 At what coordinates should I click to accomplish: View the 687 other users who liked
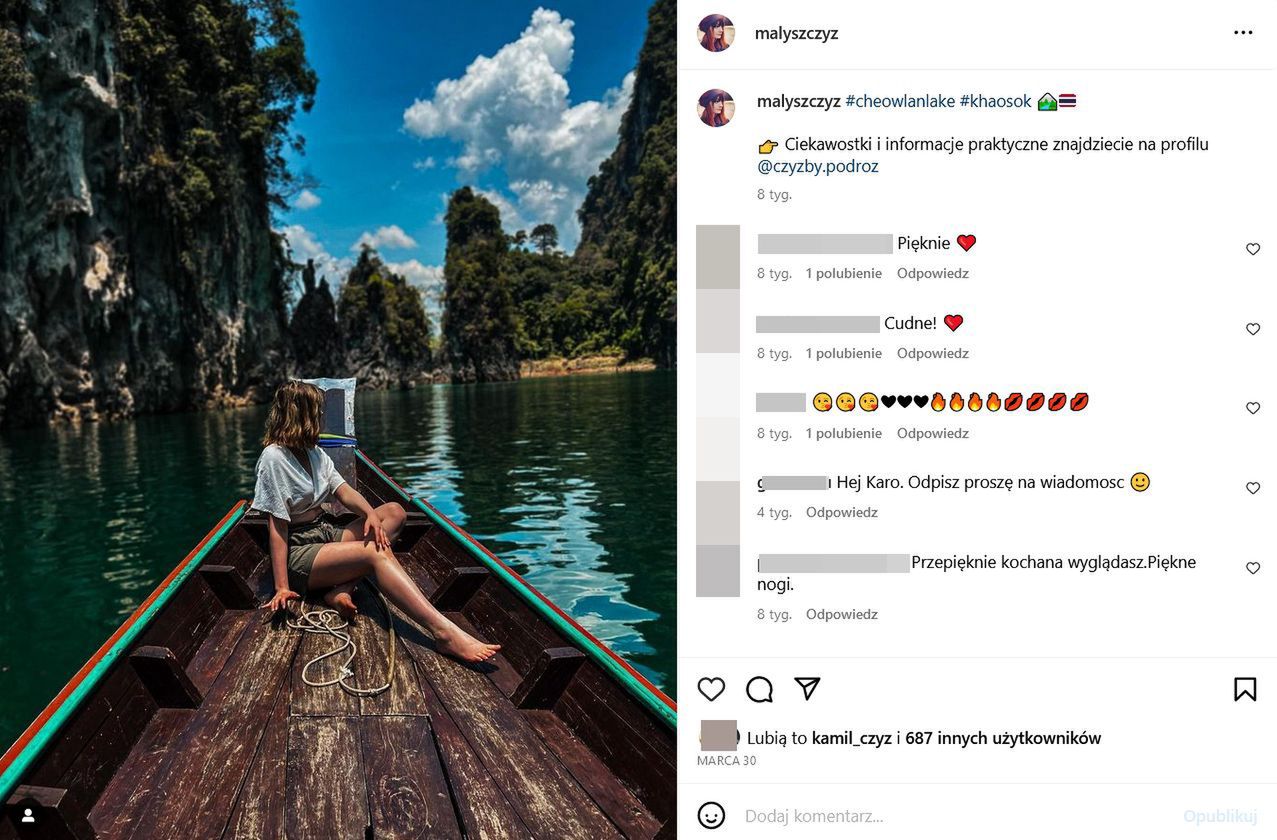pos(1003,738)
